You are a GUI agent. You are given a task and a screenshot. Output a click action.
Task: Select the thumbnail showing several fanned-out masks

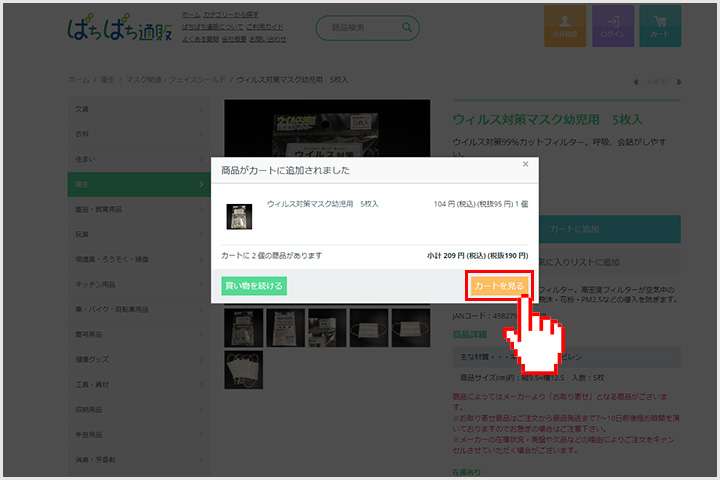point(243,370)
